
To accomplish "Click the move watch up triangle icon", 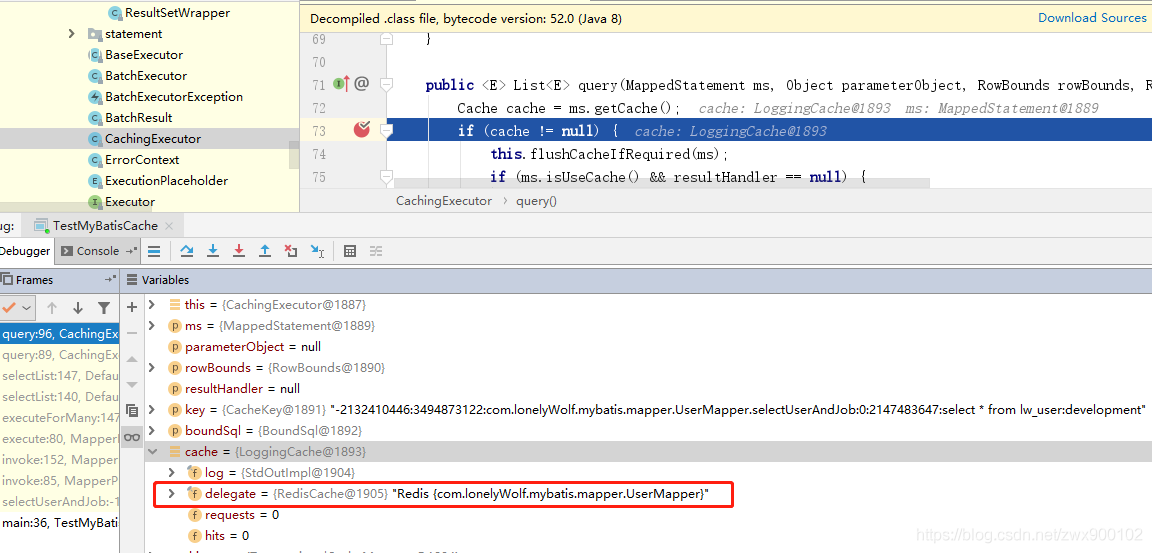I will click(132, 359).
